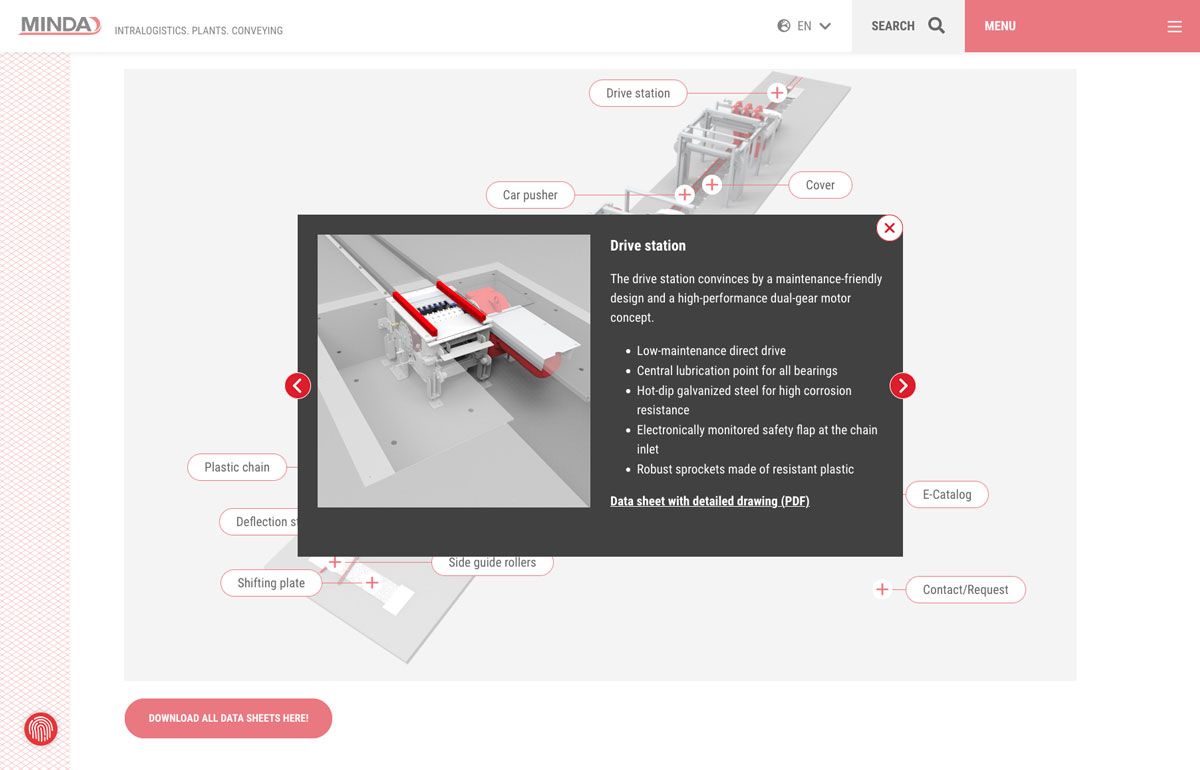Expand the plus marker next to Cover

click(711, 185)
